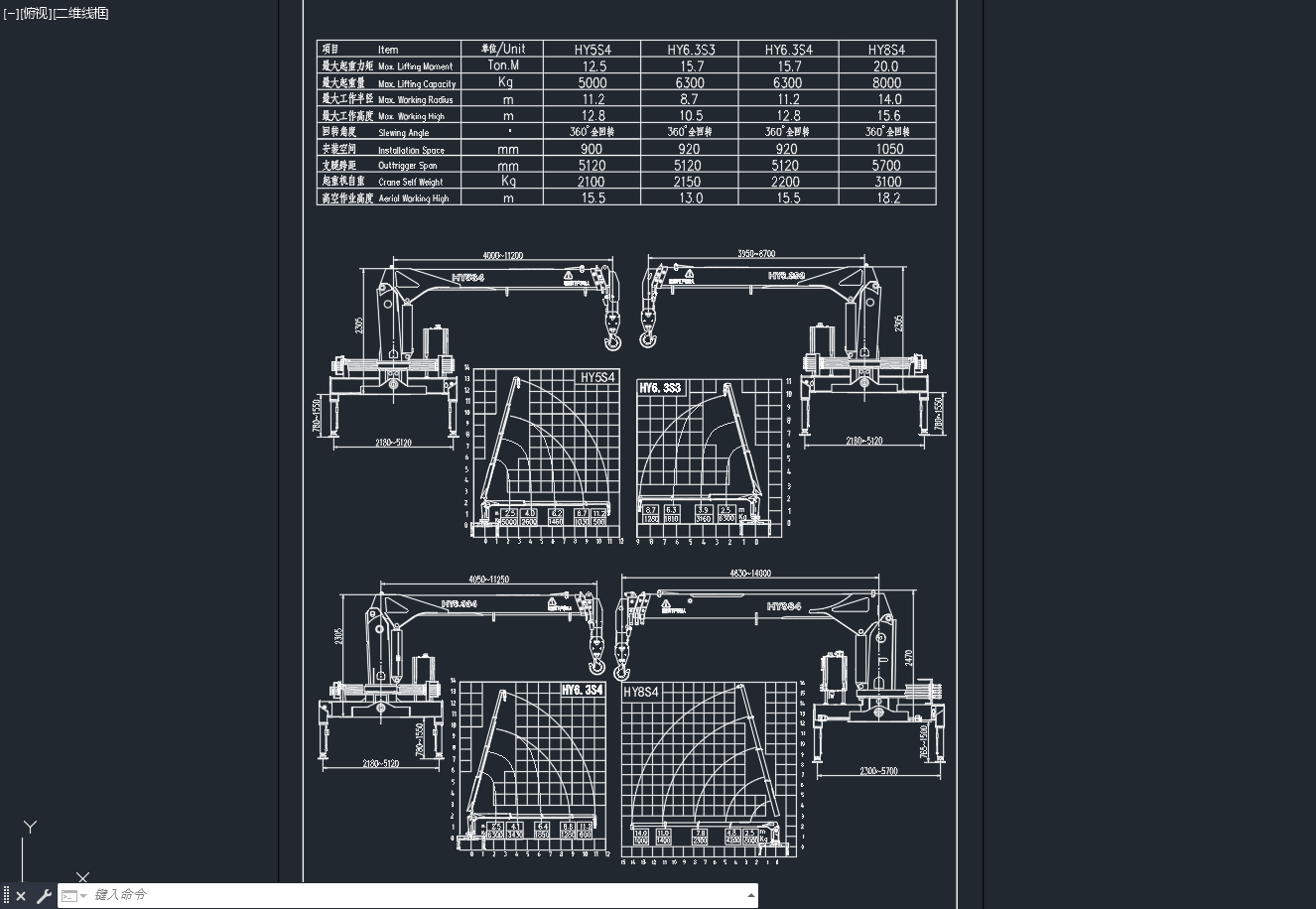
Task: Select the HY5S4 column header in the table
Action: tap(592, 50)
